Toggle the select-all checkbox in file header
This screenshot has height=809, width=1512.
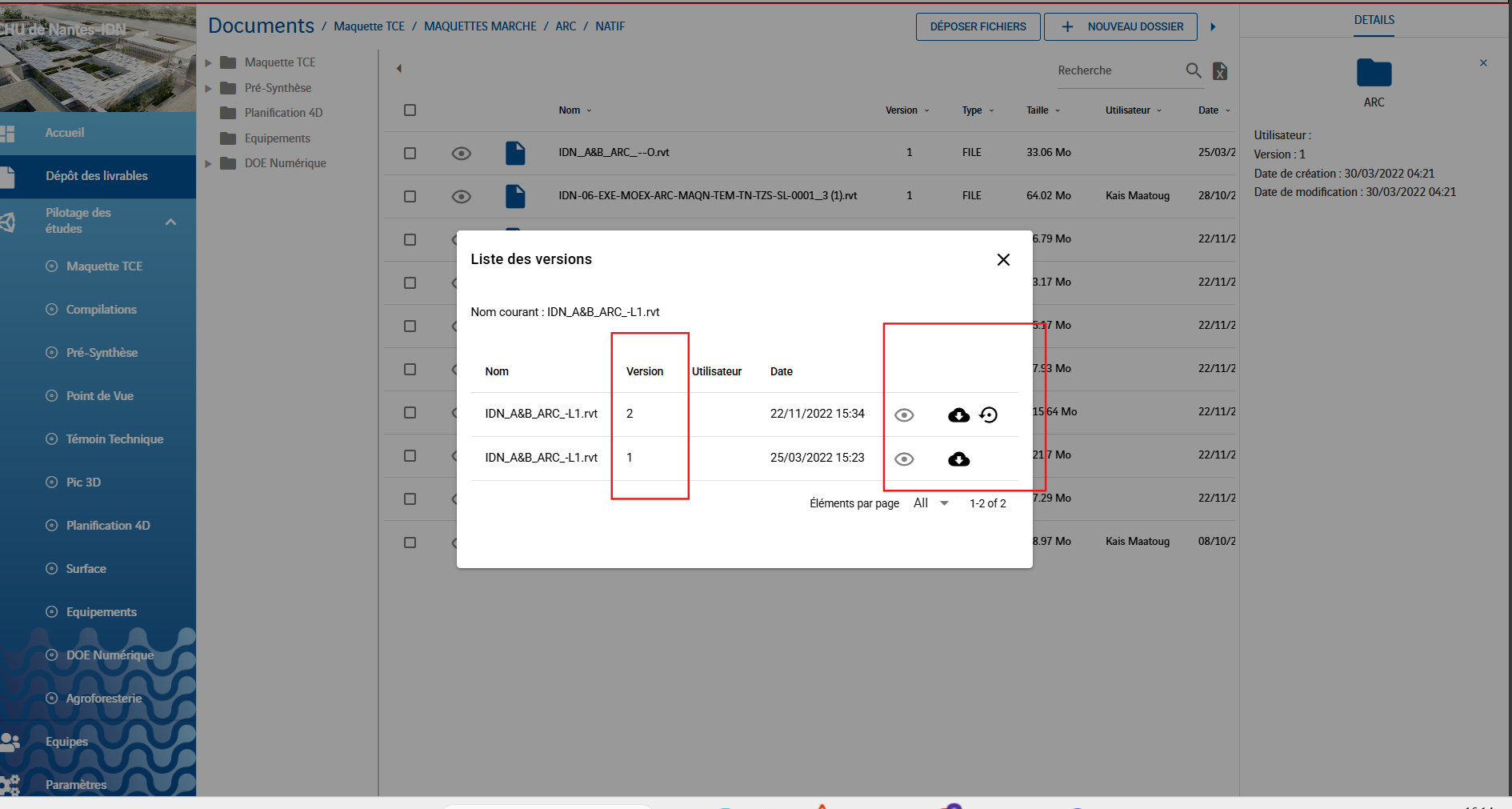coord(410,110)
